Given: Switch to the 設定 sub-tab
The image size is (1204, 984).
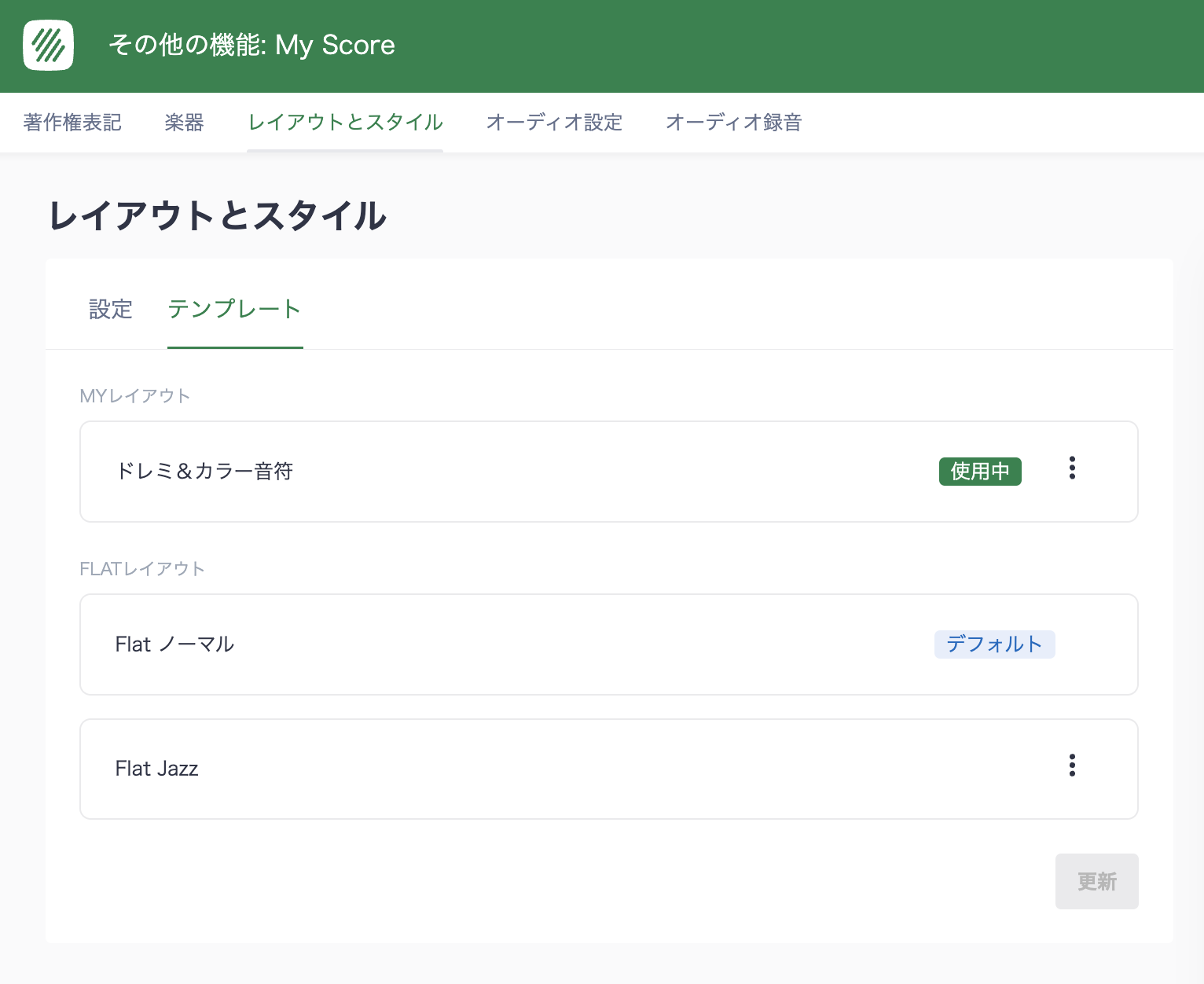Looking at the screenshot, I should tap(111, 309).
